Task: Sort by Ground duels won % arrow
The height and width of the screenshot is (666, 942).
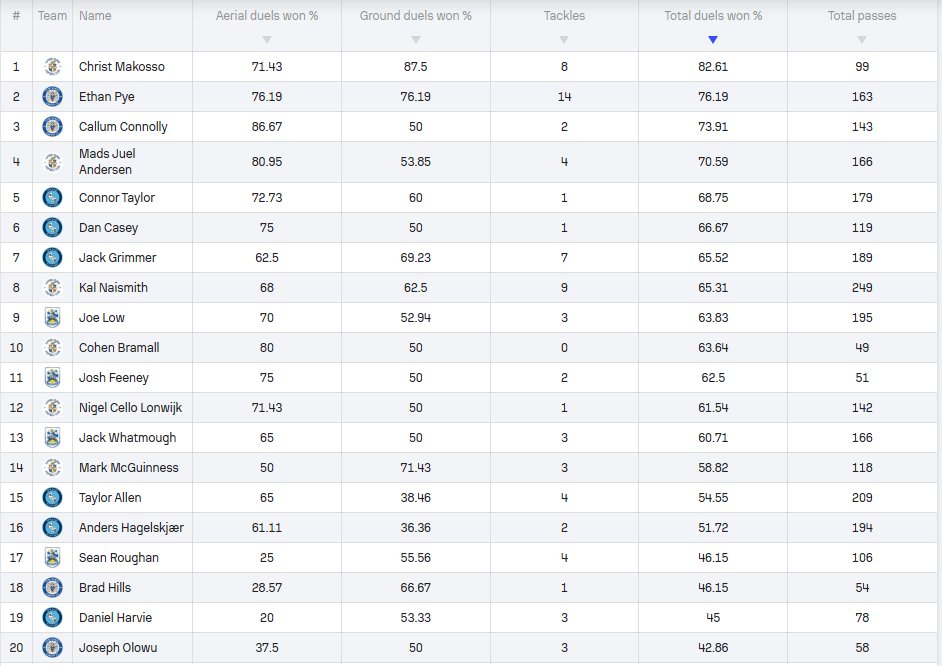Action: tap(416, 40)
